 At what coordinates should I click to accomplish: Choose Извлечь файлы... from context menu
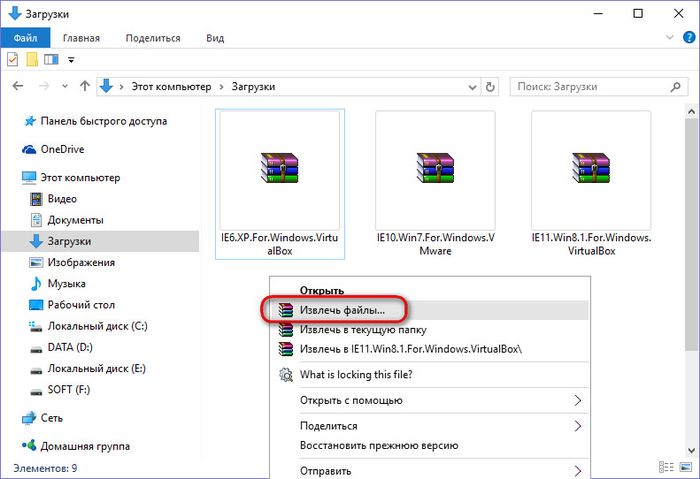(x=342, y=310)
